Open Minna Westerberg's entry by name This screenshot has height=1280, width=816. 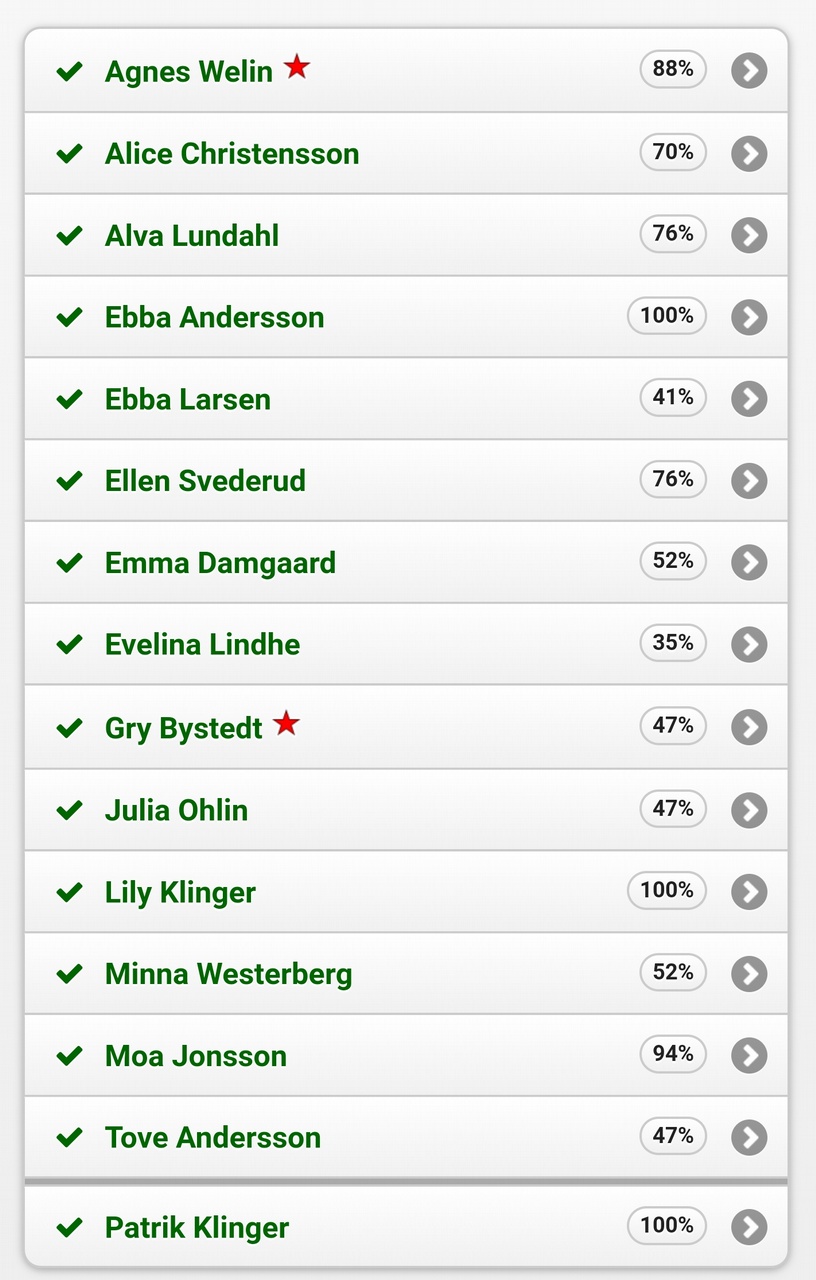point(228,974)
